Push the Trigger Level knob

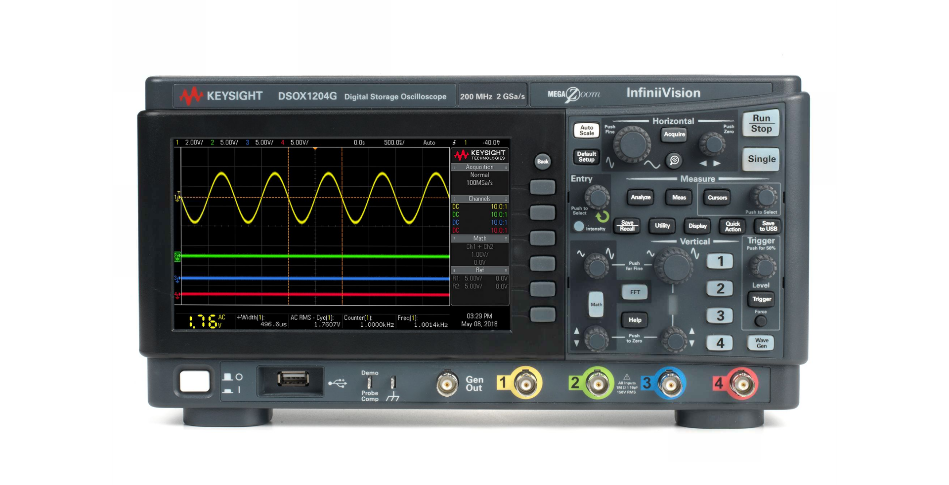click(763, 265)
